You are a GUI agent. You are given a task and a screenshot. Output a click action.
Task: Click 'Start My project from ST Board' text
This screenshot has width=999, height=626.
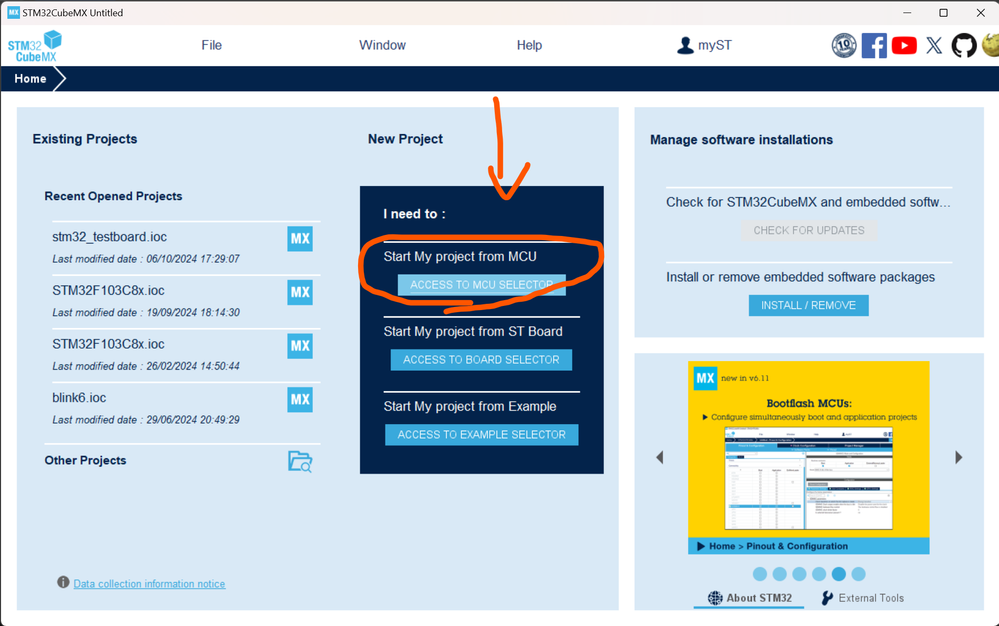pyautogui.click(x=473, y=331)
